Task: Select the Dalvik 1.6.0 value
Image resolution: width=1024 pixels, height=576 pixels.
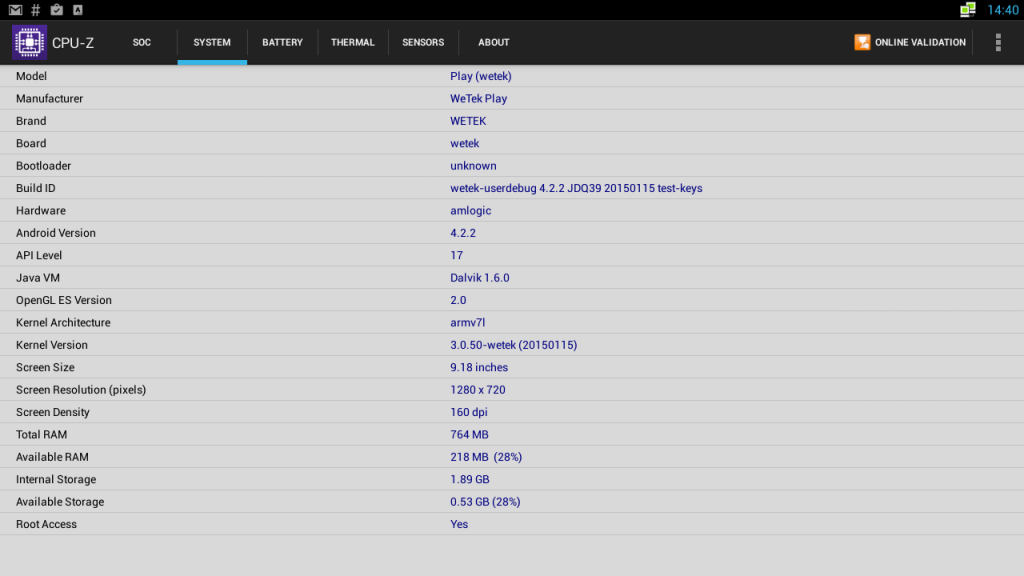Action: point(480,278)
